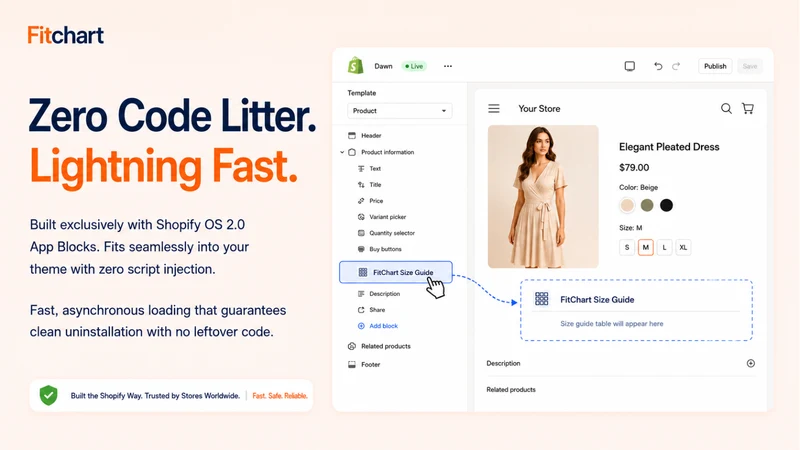
Task: Open the shopping cart icon
Action: click(x=747, y=108)
